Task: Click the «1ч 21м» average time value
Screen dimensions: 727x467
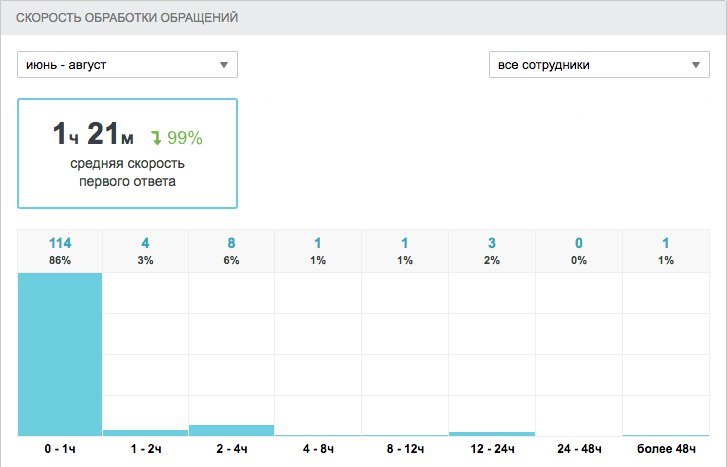Action: 93,135
